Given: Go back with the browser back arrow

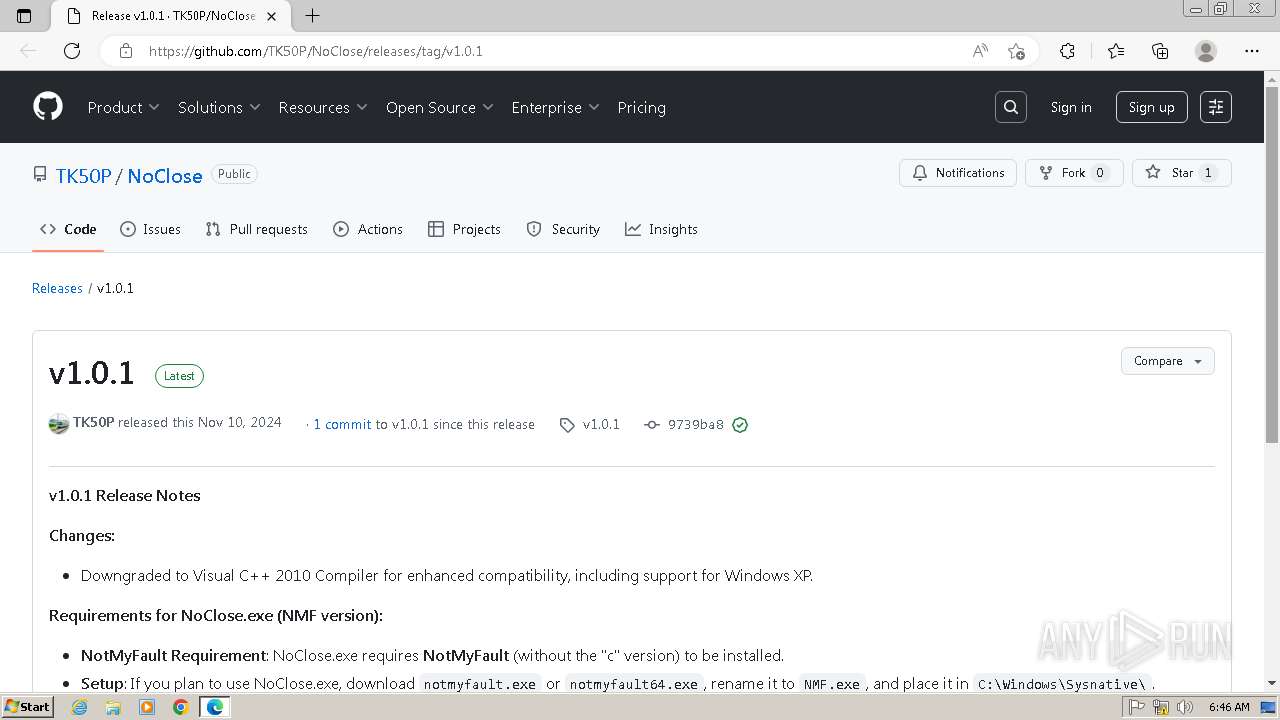Looking at the screenshot, I should [x=28, y=51].
